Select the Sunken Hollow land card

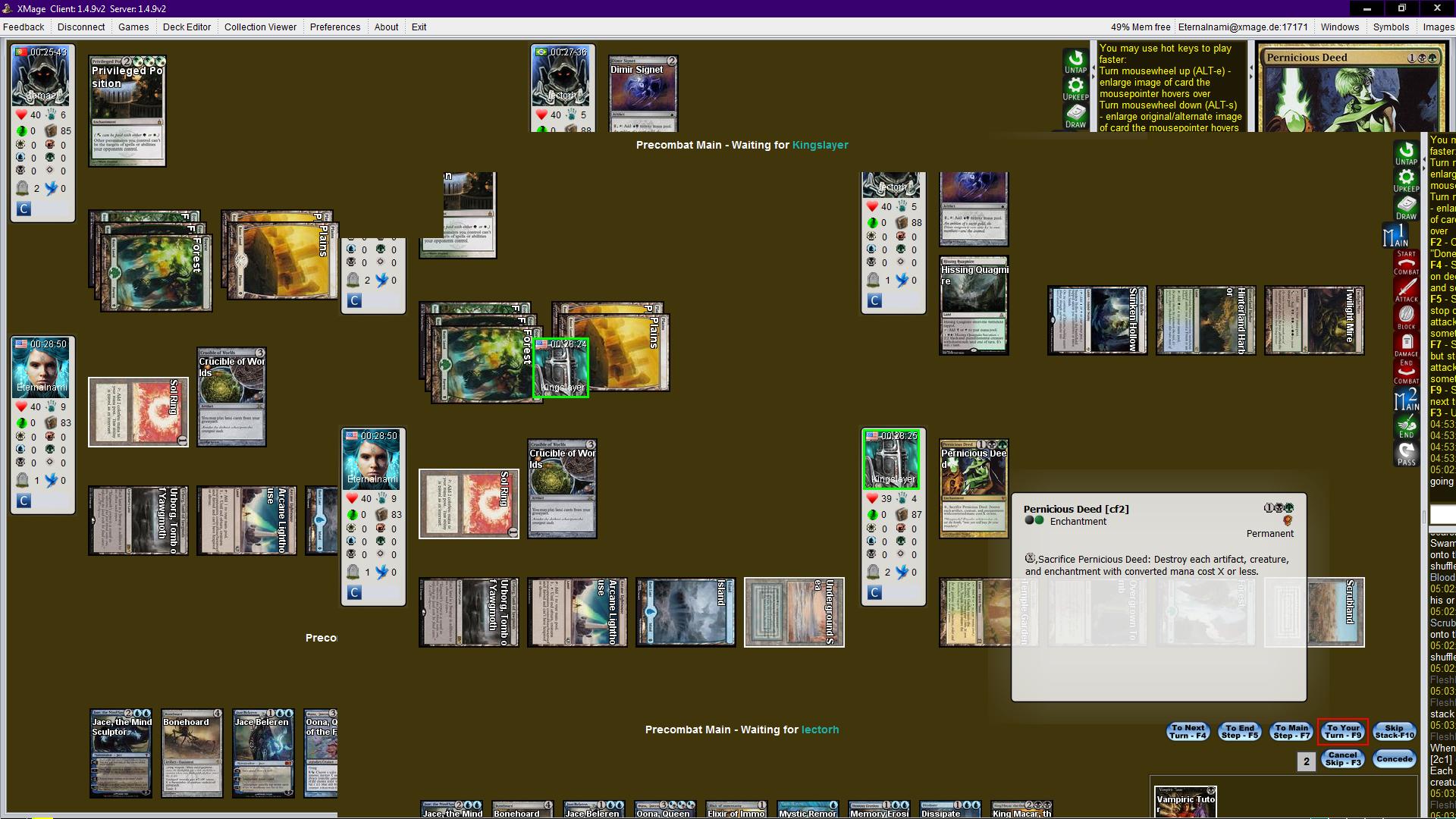click(1097, 320)
